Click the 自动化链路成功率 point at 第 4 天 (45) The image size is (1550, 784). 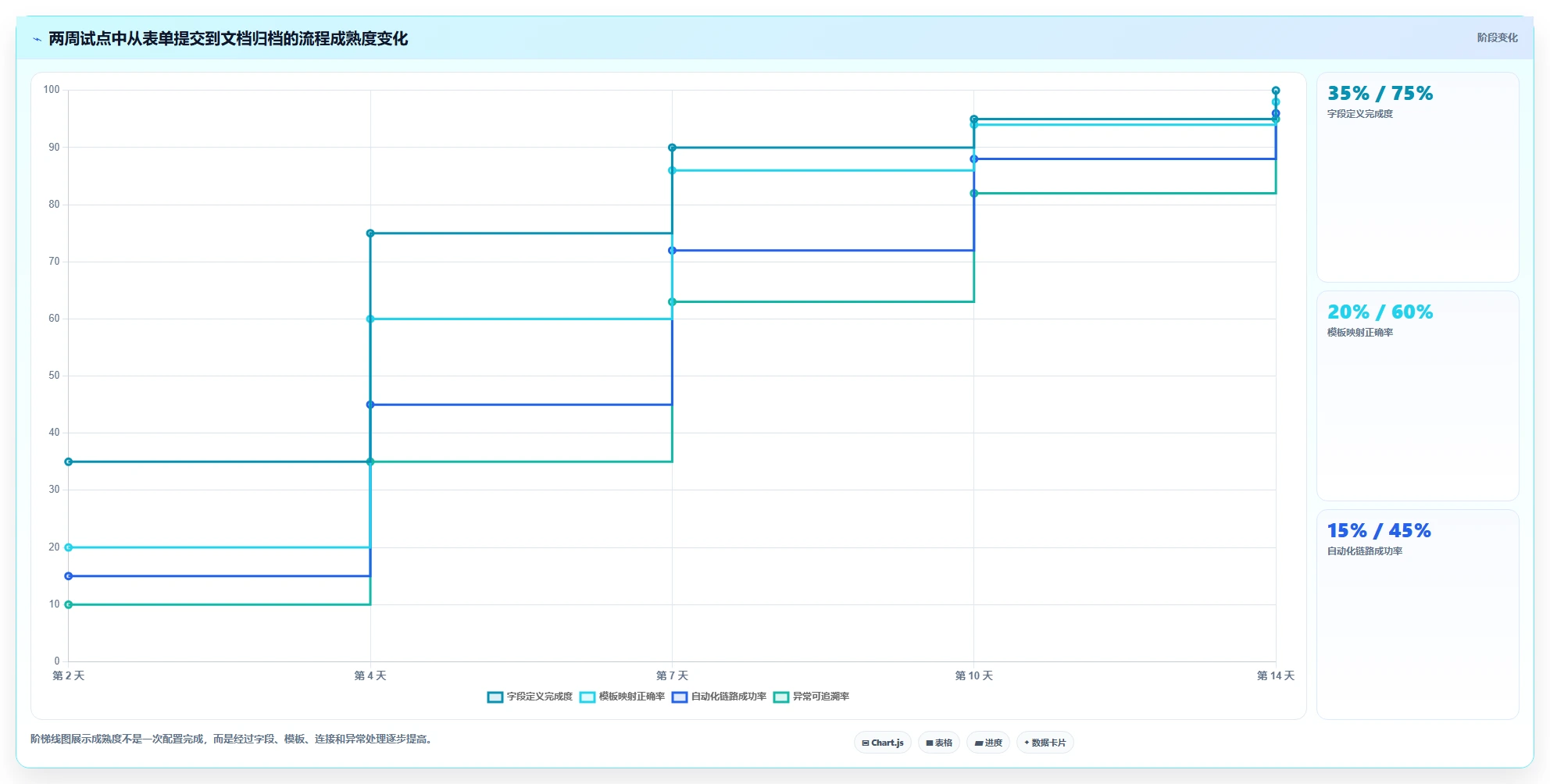pyautogui.click(x=370, y=404)
